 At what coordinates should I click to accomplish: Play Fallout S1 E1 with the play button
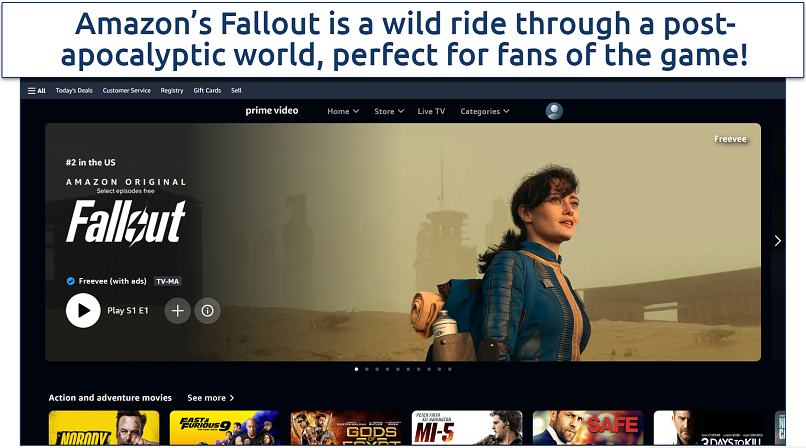83,310
